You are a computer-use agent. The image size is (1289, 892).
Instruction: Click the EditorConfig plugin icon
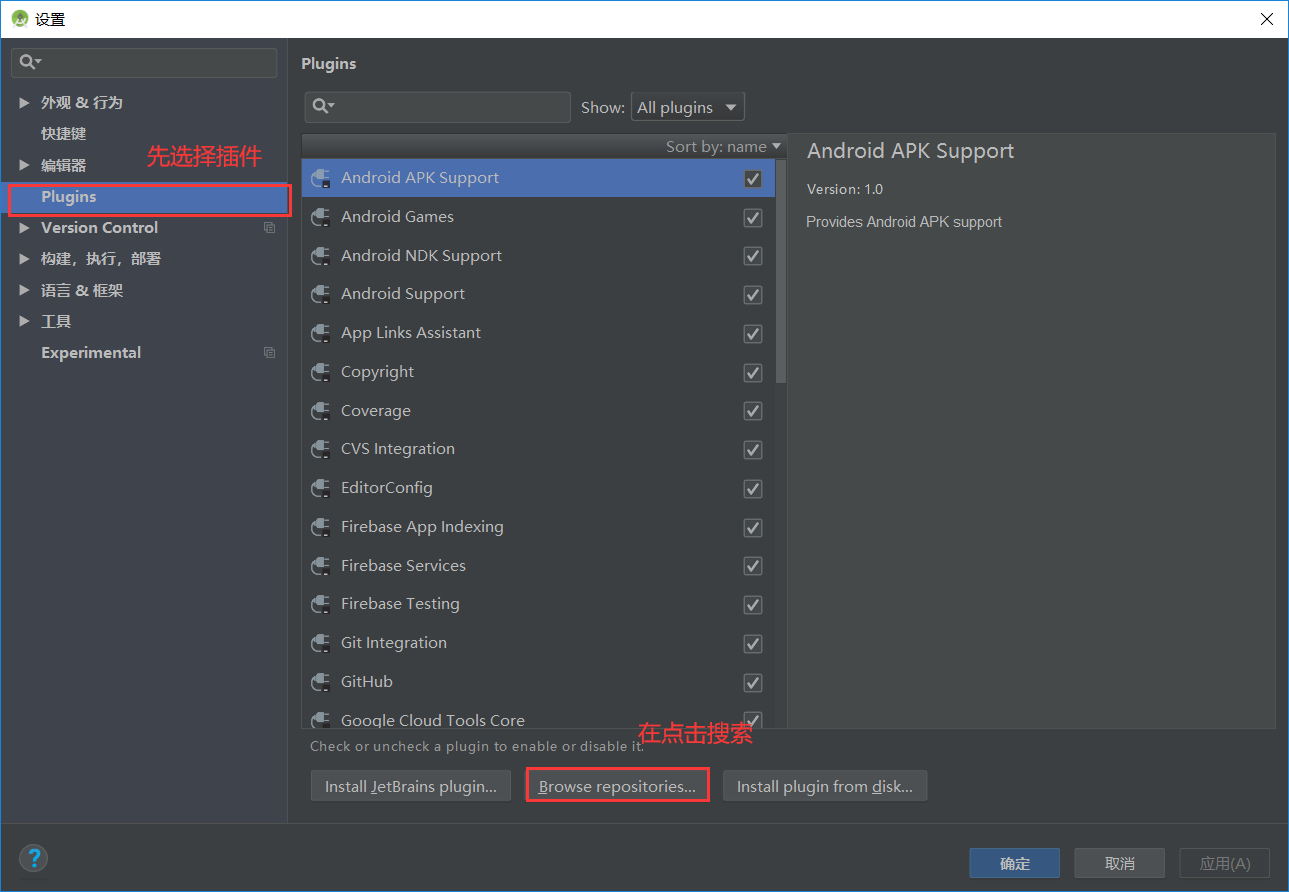tap(321, 488)
